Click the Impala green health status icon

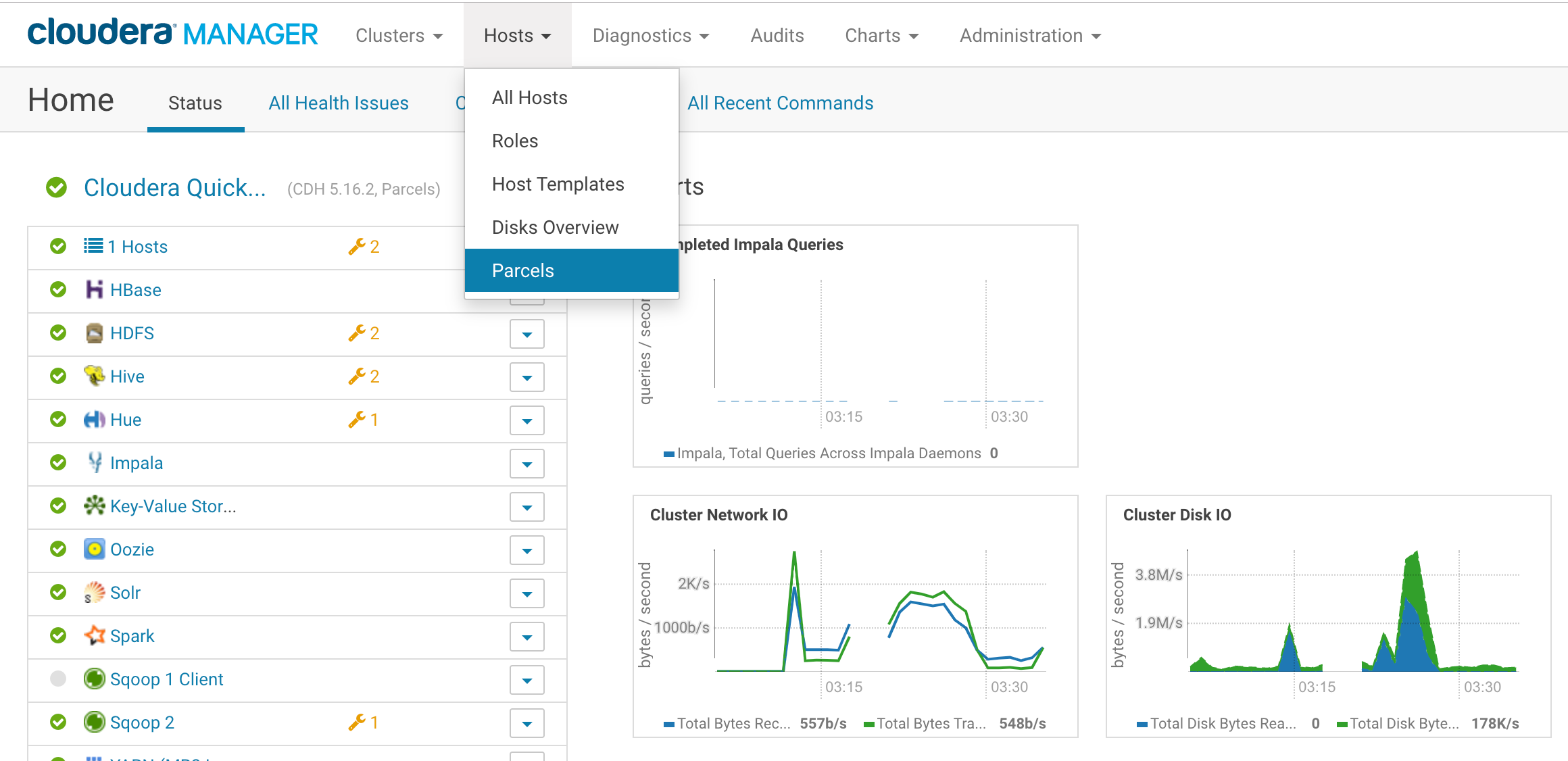click(58, 462)
